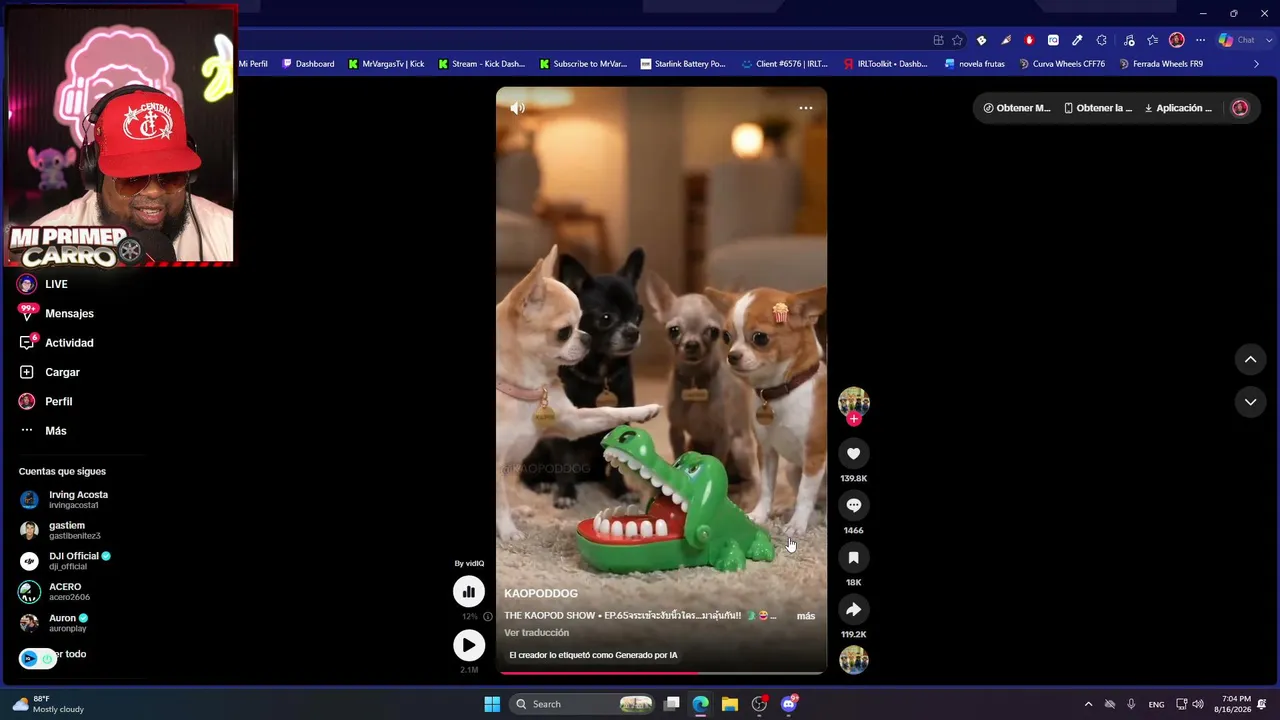Open the Copilot Chat button
Screen dimensions: 1280x720
[1235, 40]
